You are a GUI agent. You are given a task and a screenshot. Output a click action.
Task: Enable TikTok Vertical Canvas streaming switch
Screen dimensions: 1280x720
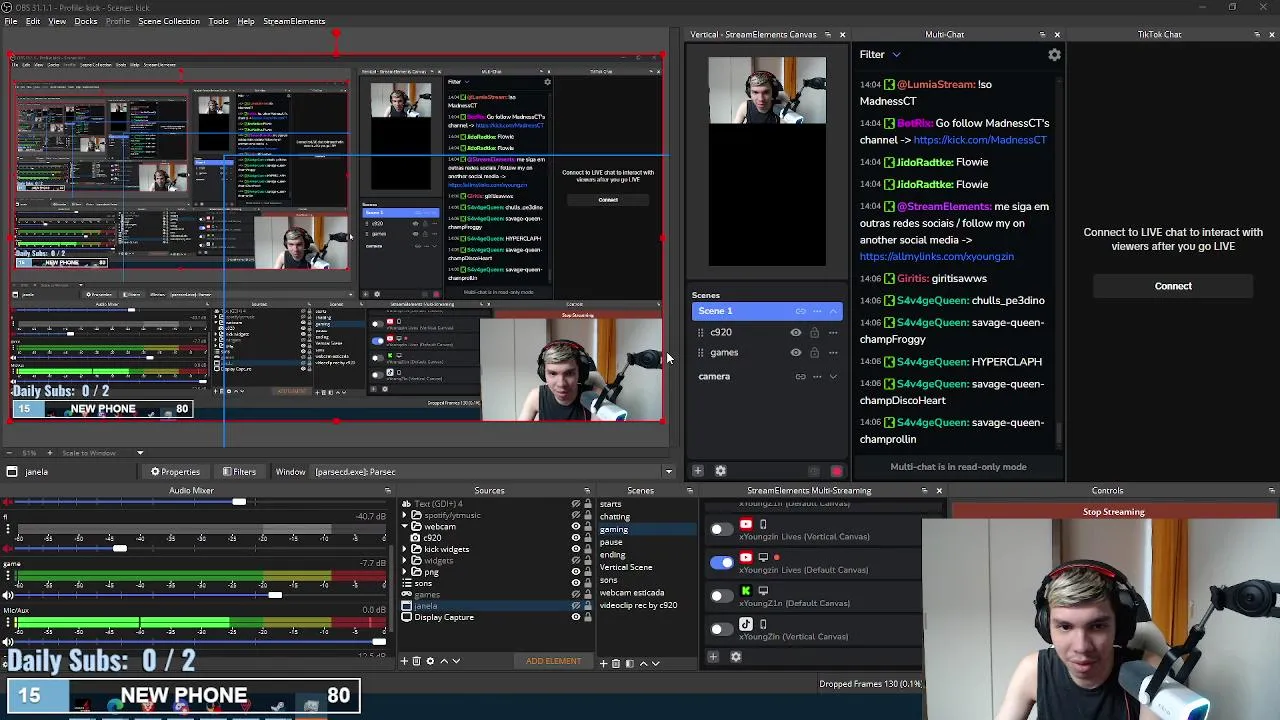(x=720, y=629)
